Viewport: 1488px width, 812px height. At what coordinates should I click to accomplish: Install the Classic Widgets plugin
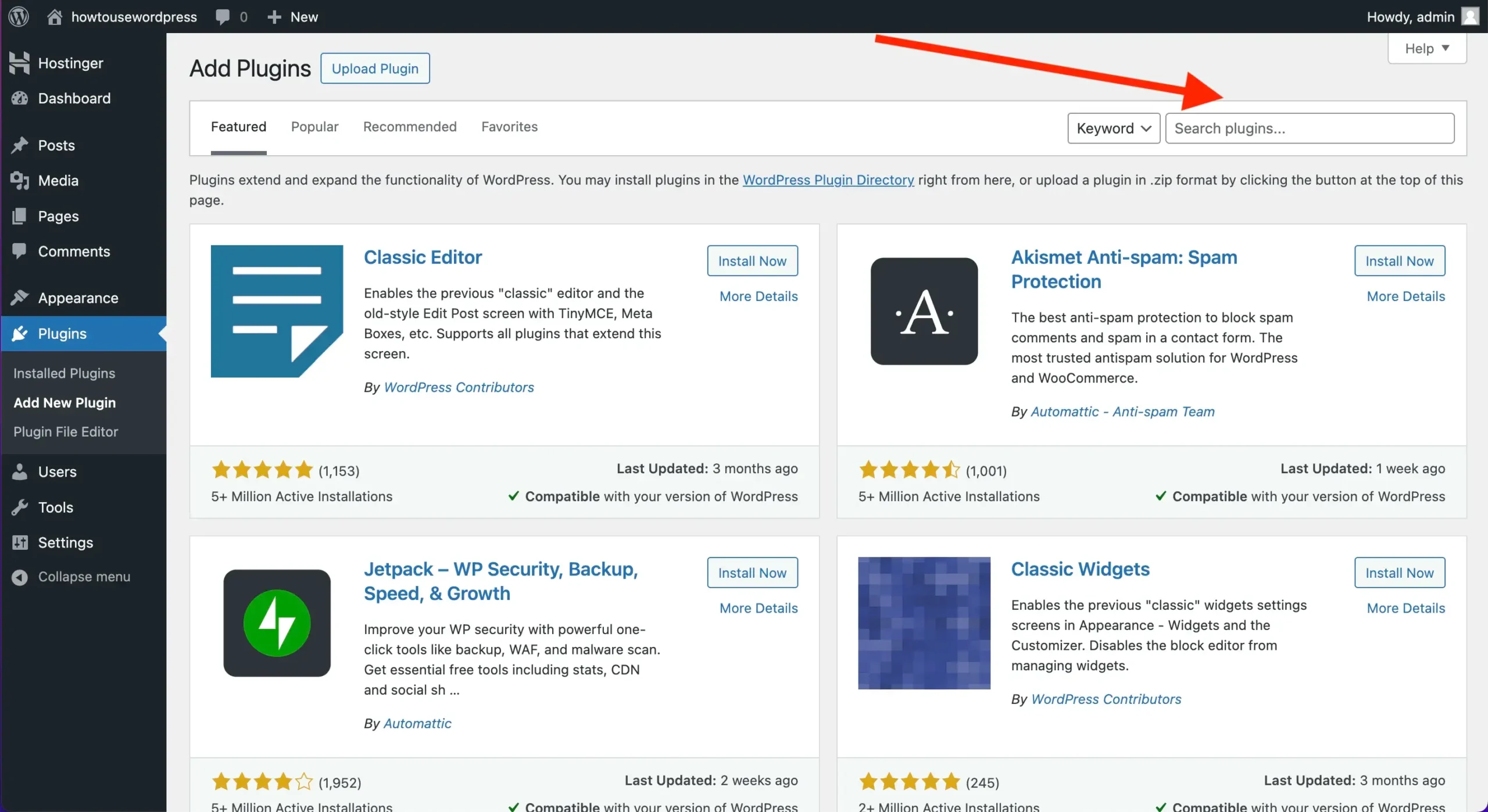click(x=1399, y=573)
